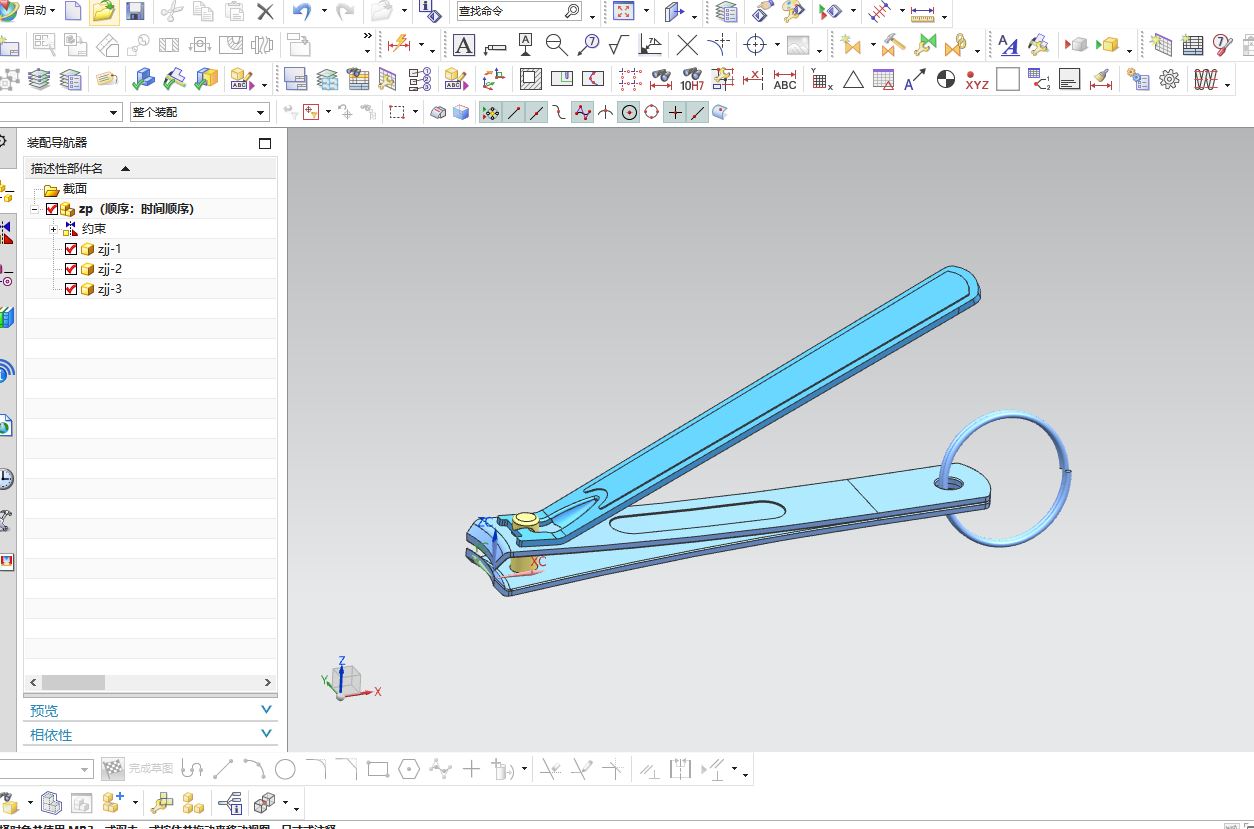Toggle the snap arc center option

coord(629,113)
